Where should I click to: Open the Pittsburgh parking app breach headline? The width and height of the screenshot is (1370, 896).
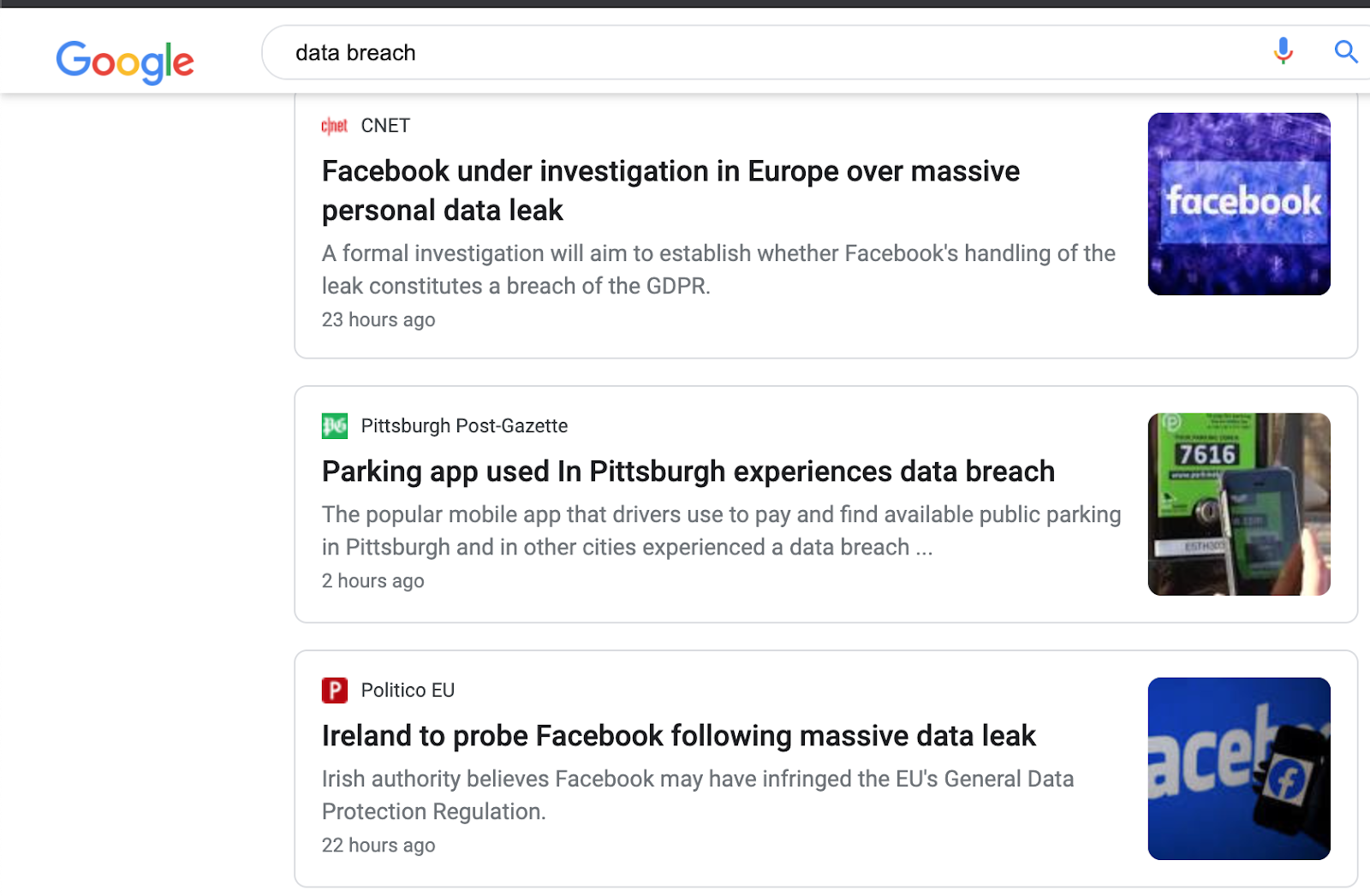pyautogui.click(x=688, y=472)
